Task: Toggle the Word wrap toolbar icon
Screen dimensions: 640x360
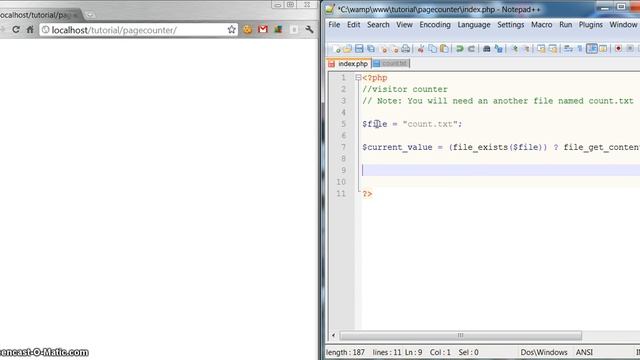Action: (568, 49)
